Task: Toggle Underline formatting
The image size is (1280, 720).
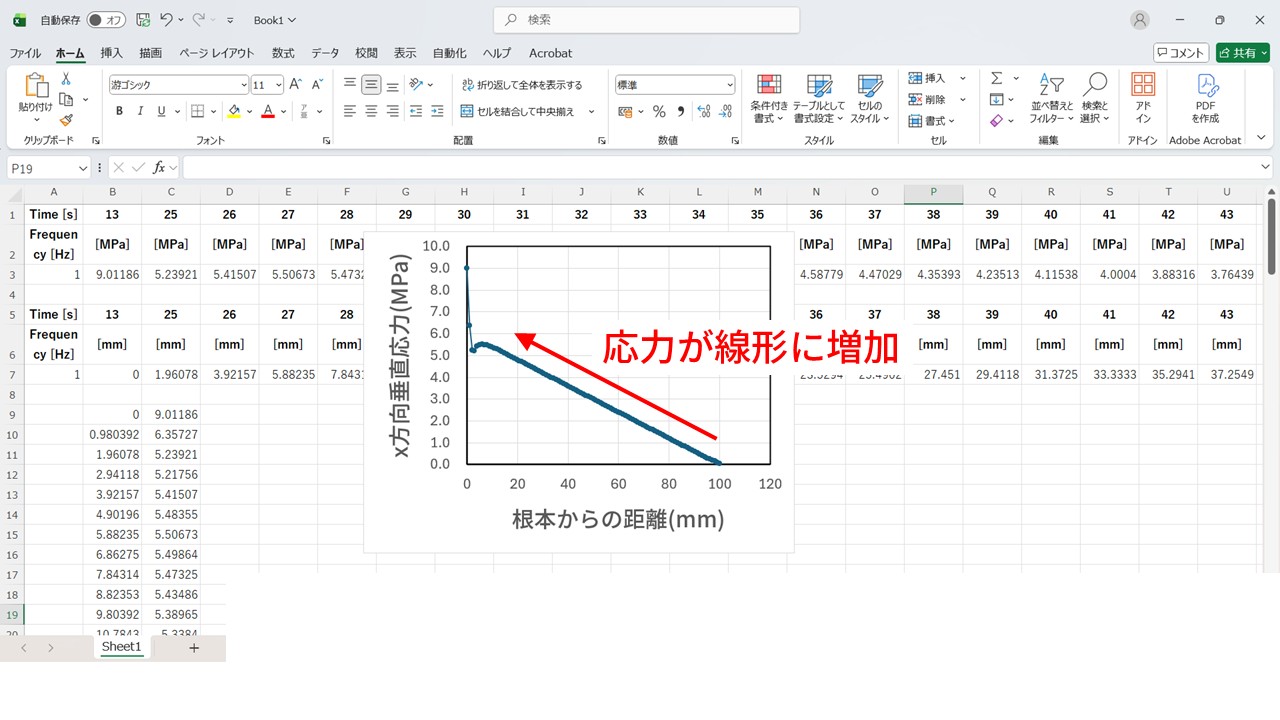Action: [162, 111]
